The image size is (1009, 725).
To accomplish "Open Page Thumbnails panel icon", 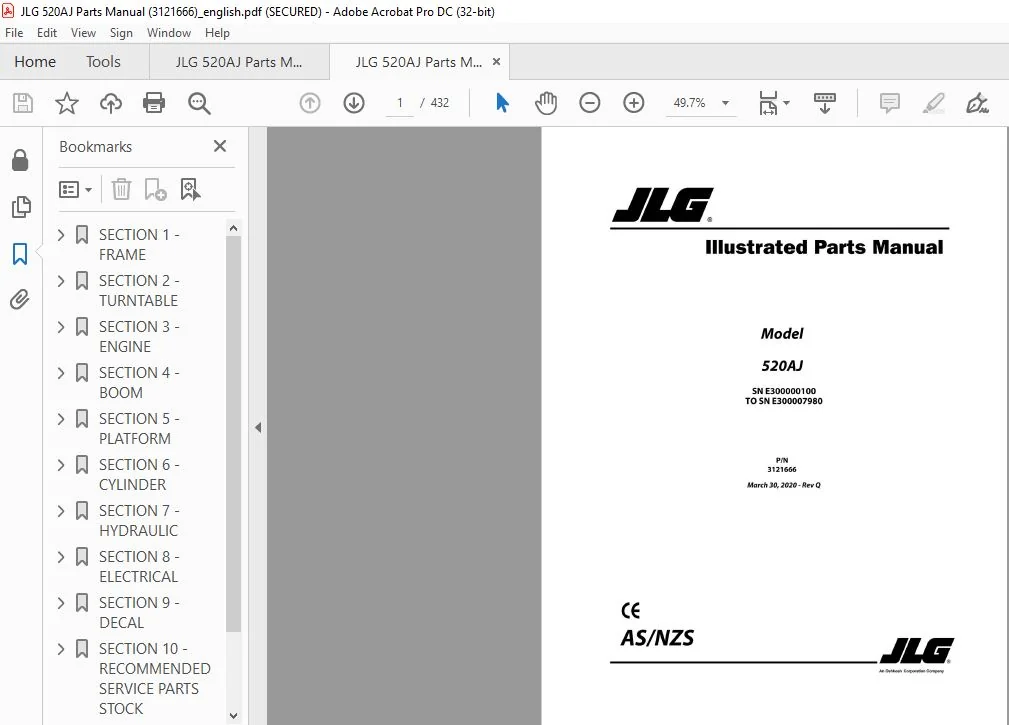I will click(21, 207).
